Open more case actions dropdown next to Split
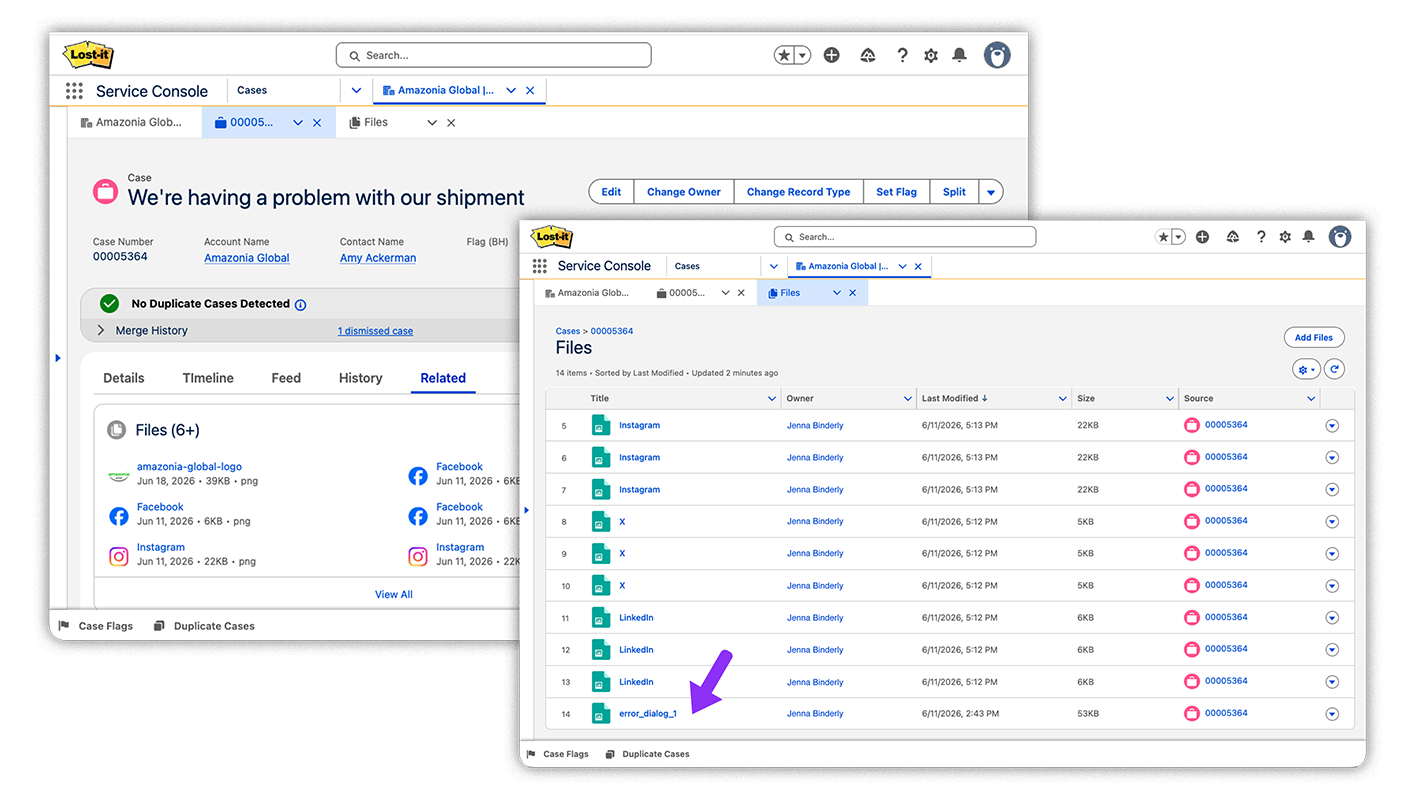 (991, 192)
